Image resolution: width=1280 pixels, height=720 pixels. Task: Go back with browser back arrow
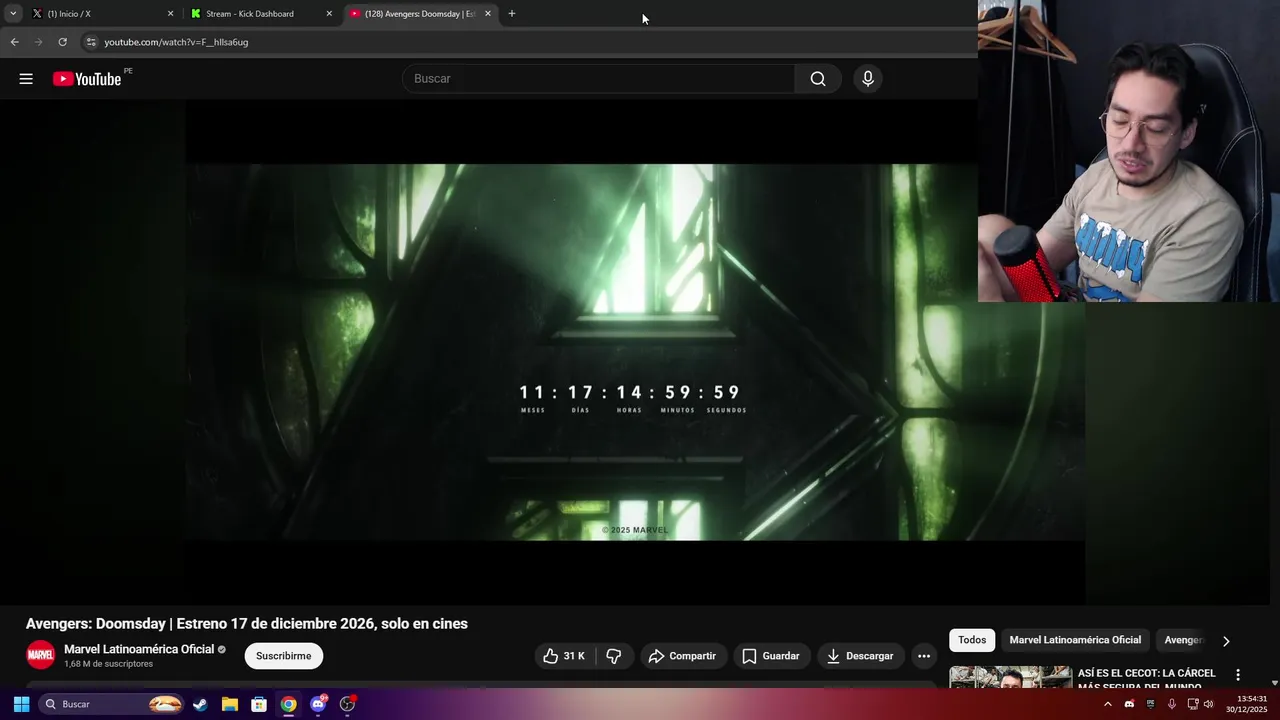tap(14, 42)
